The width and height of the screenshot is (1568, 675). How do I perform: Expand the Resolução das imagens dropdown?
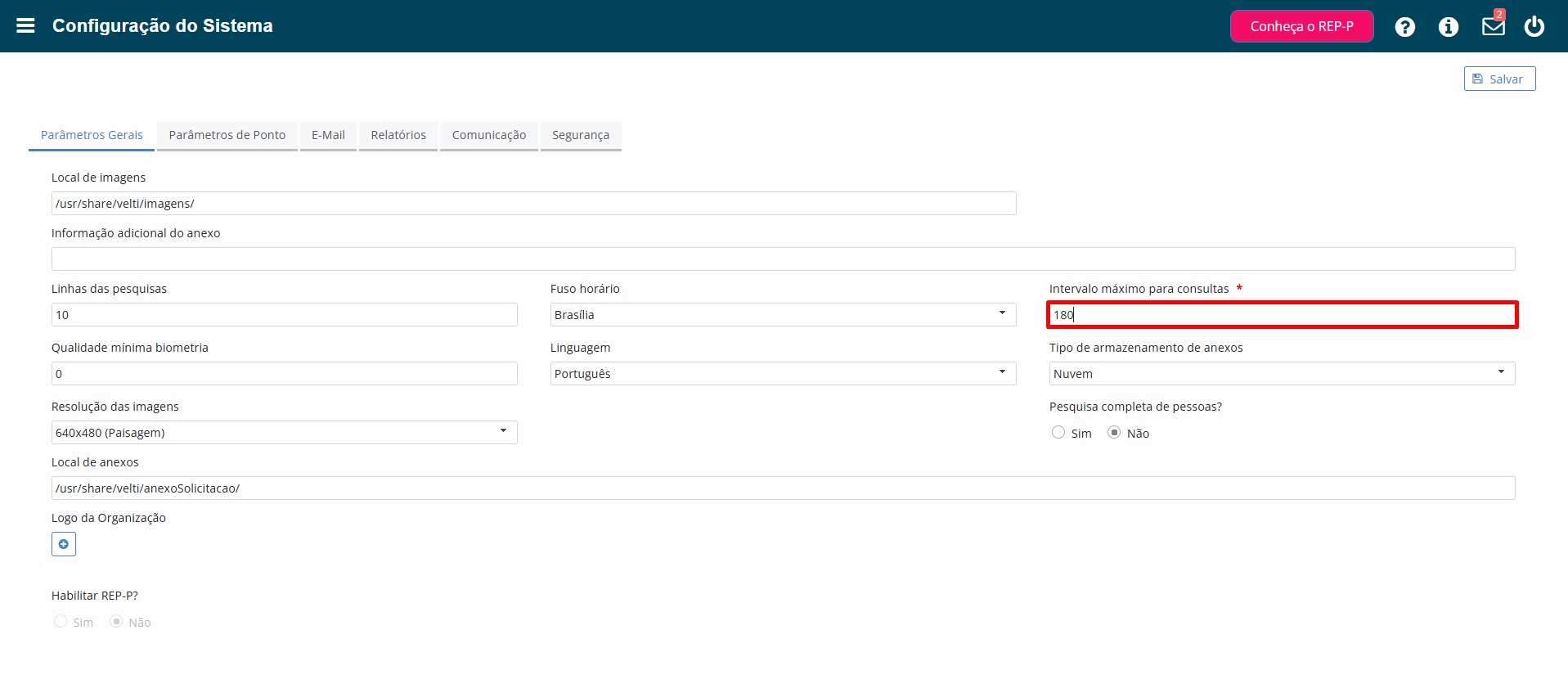(284, 433)
